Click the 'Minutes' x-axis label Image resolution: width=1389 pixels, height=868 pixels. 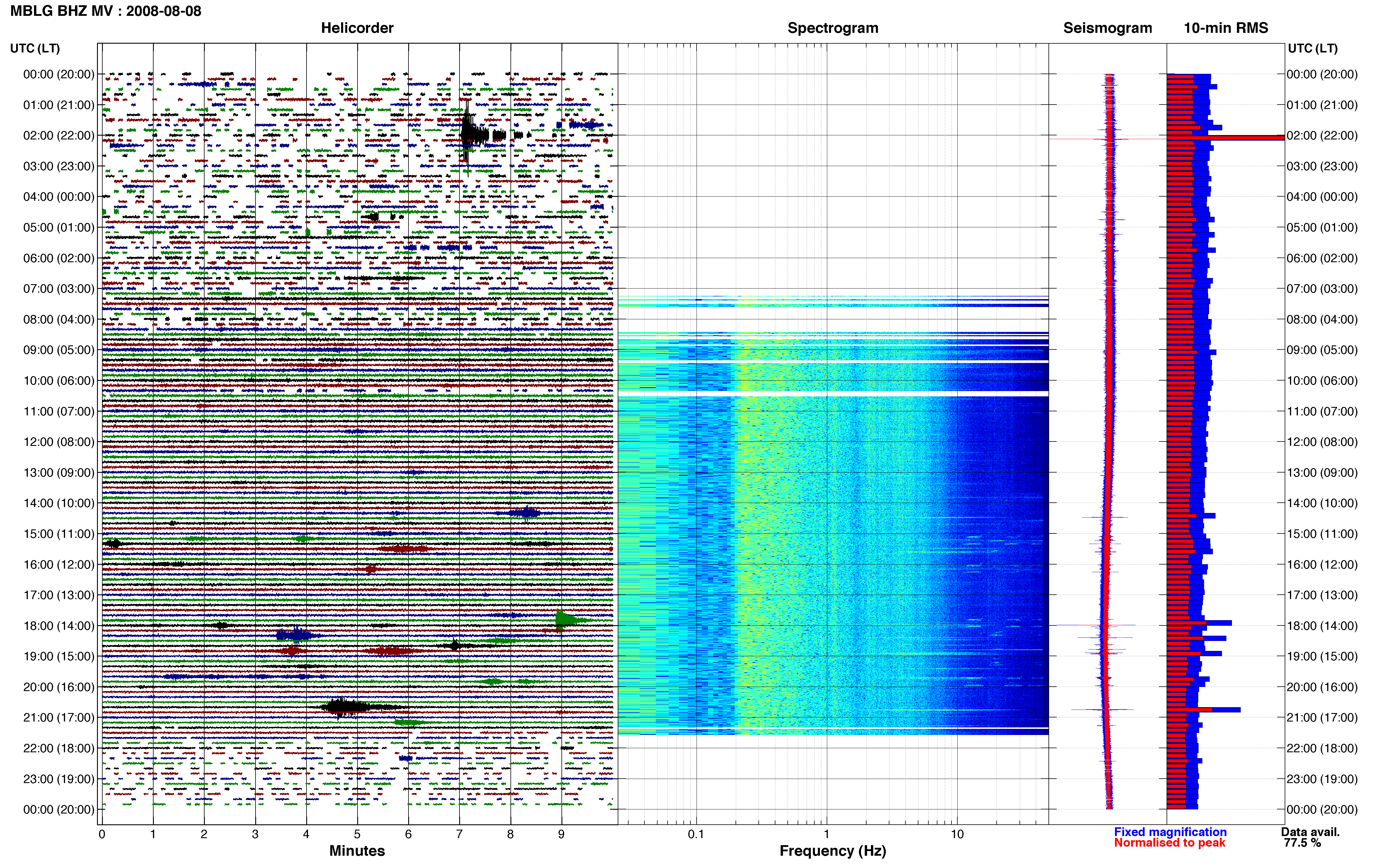pos(357,851)
